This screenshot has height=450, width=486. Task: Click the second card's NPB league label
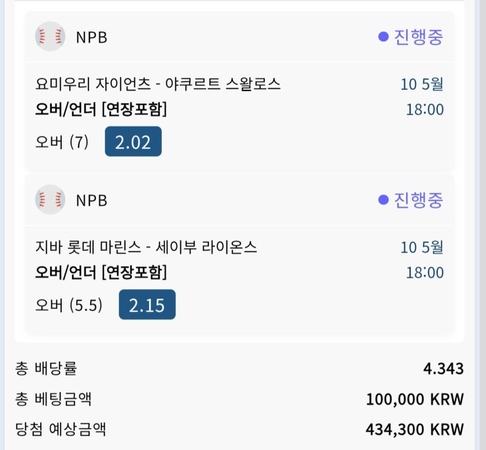pos(92,200)
